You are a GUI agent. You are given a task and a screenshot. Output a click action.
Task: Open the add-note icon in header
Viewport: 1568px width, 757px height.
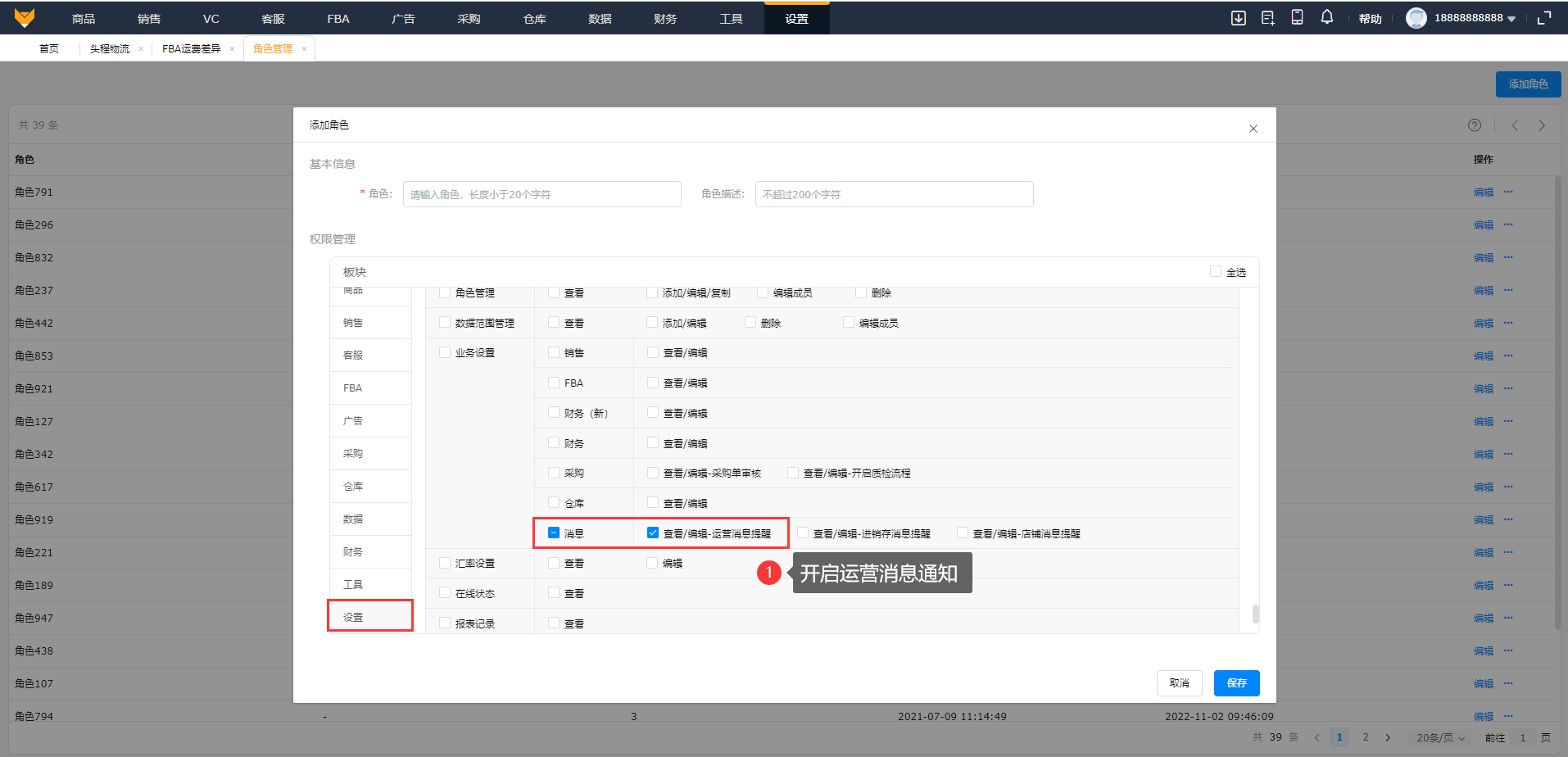pos(1267,18)
